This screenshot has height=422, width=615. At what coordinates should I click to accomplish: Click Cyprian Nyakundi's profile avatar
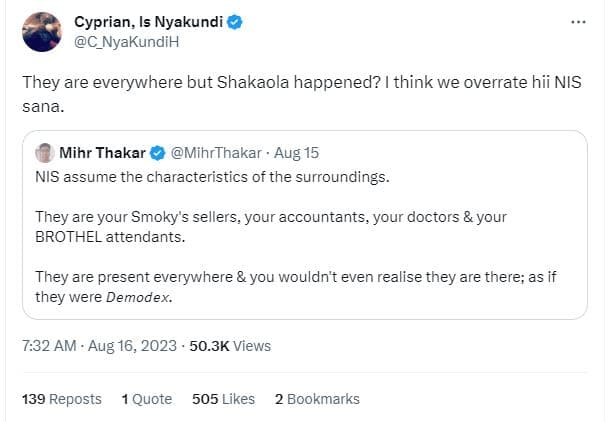tap(42, 32)
